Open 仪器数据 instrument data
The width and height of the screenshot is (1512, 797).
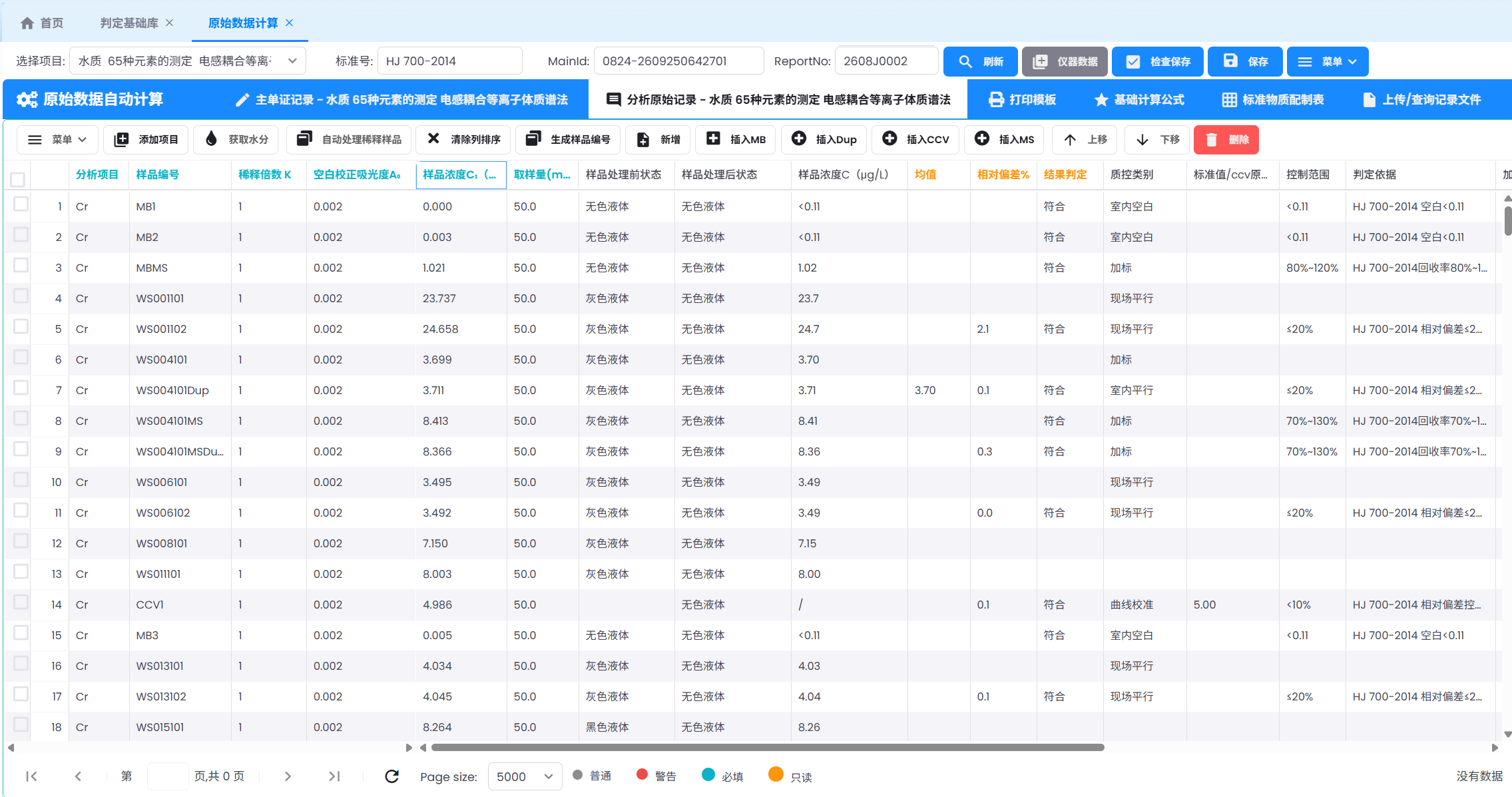1065,61
